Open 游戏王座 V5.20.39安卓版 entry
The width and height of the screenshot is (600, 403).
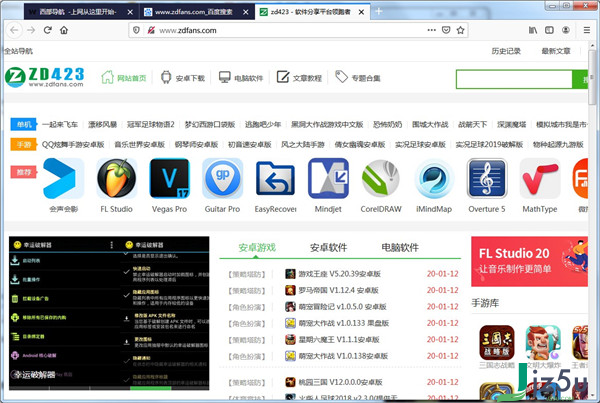point(339,274)
